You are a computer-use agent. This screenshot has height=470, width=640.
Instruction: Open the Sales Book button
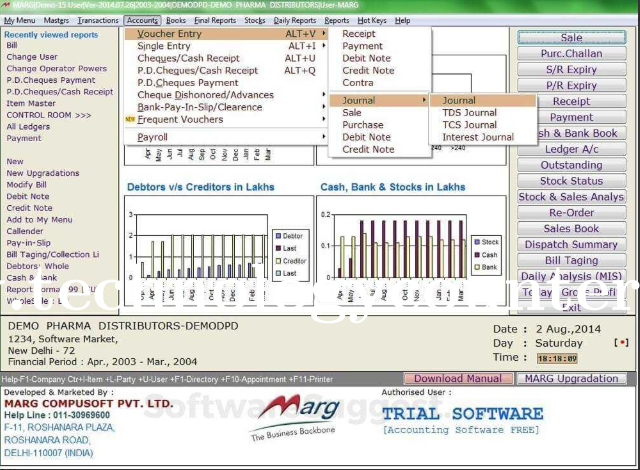point(571,228)
